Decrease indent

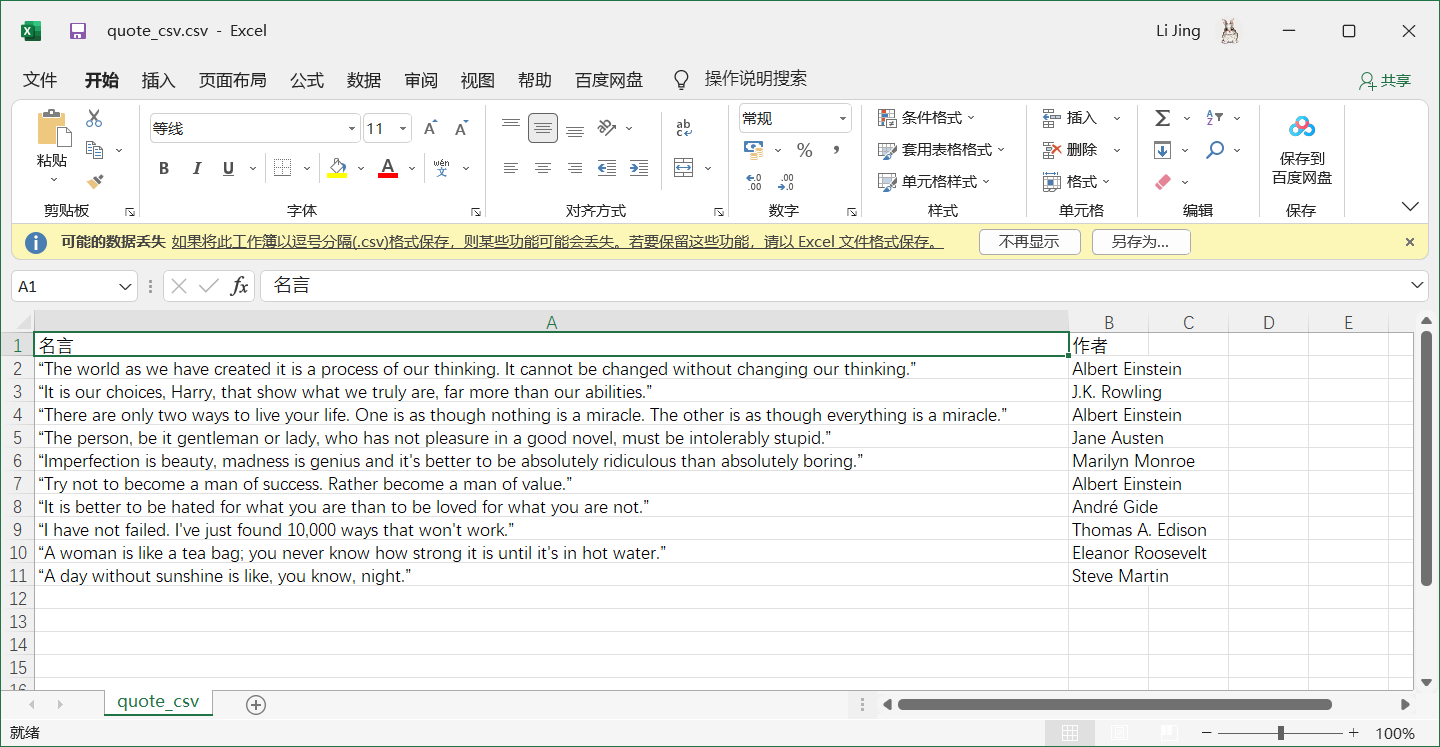click(607, 168)
